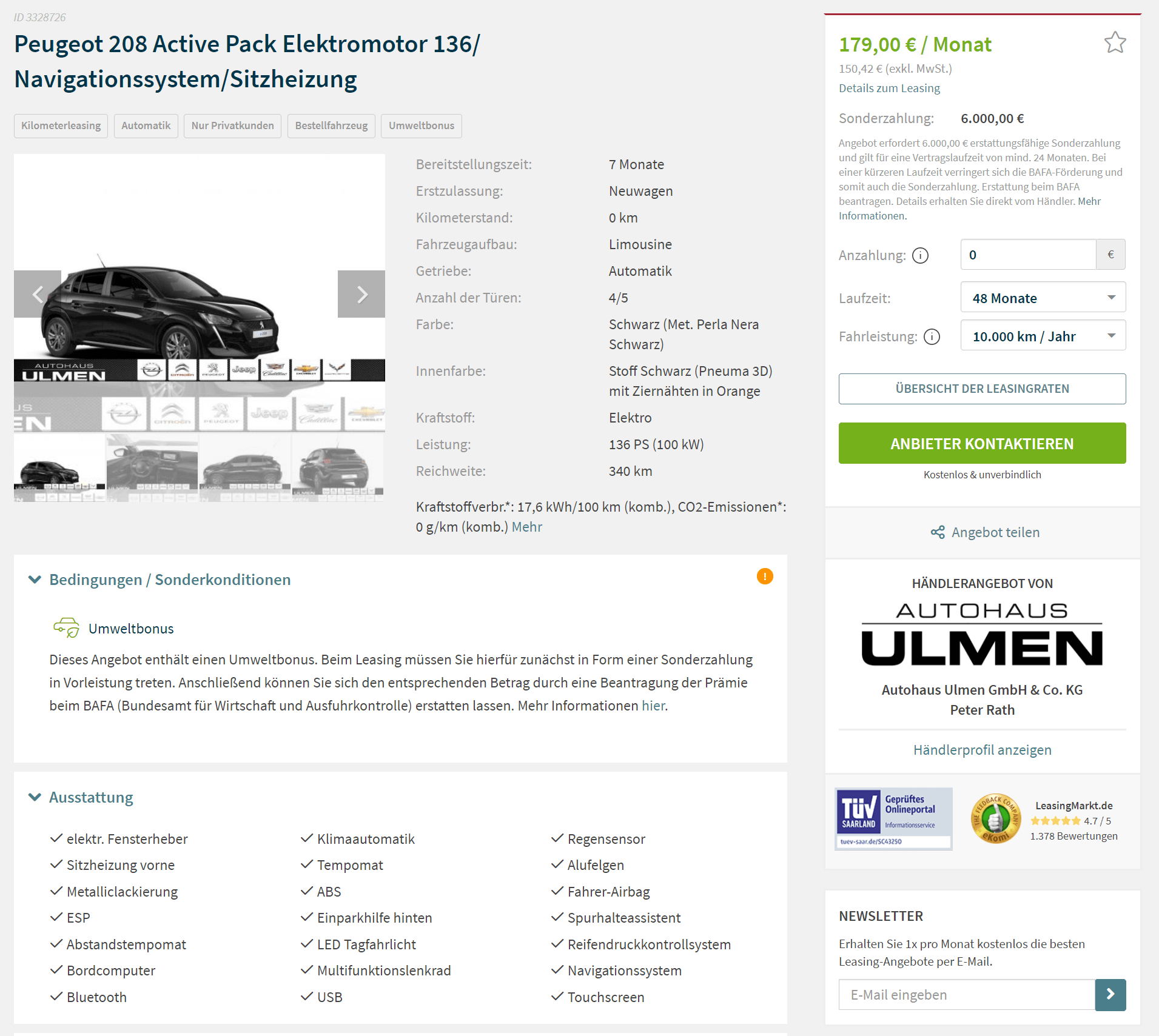
Task: Click the Reichweite value 340 km
Action: pos(630,471)
